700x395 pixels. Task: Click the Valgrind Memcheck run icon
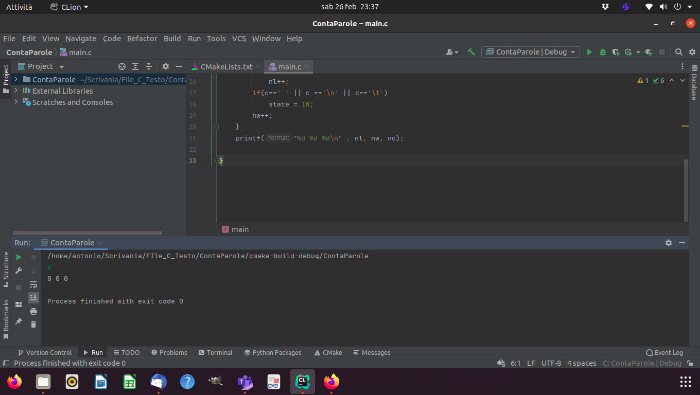(x=649, y=52)
